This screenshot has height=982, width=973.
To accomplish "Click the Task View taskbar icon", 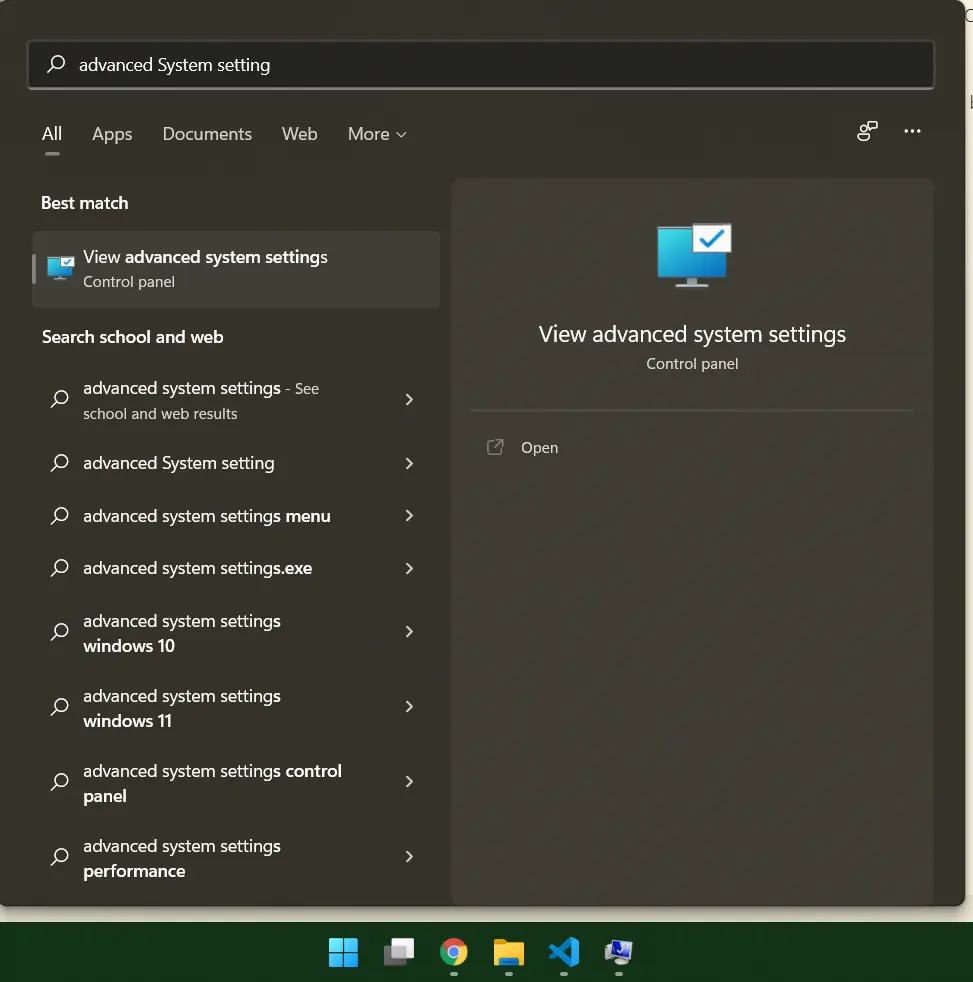I will (x=399, y=952).
